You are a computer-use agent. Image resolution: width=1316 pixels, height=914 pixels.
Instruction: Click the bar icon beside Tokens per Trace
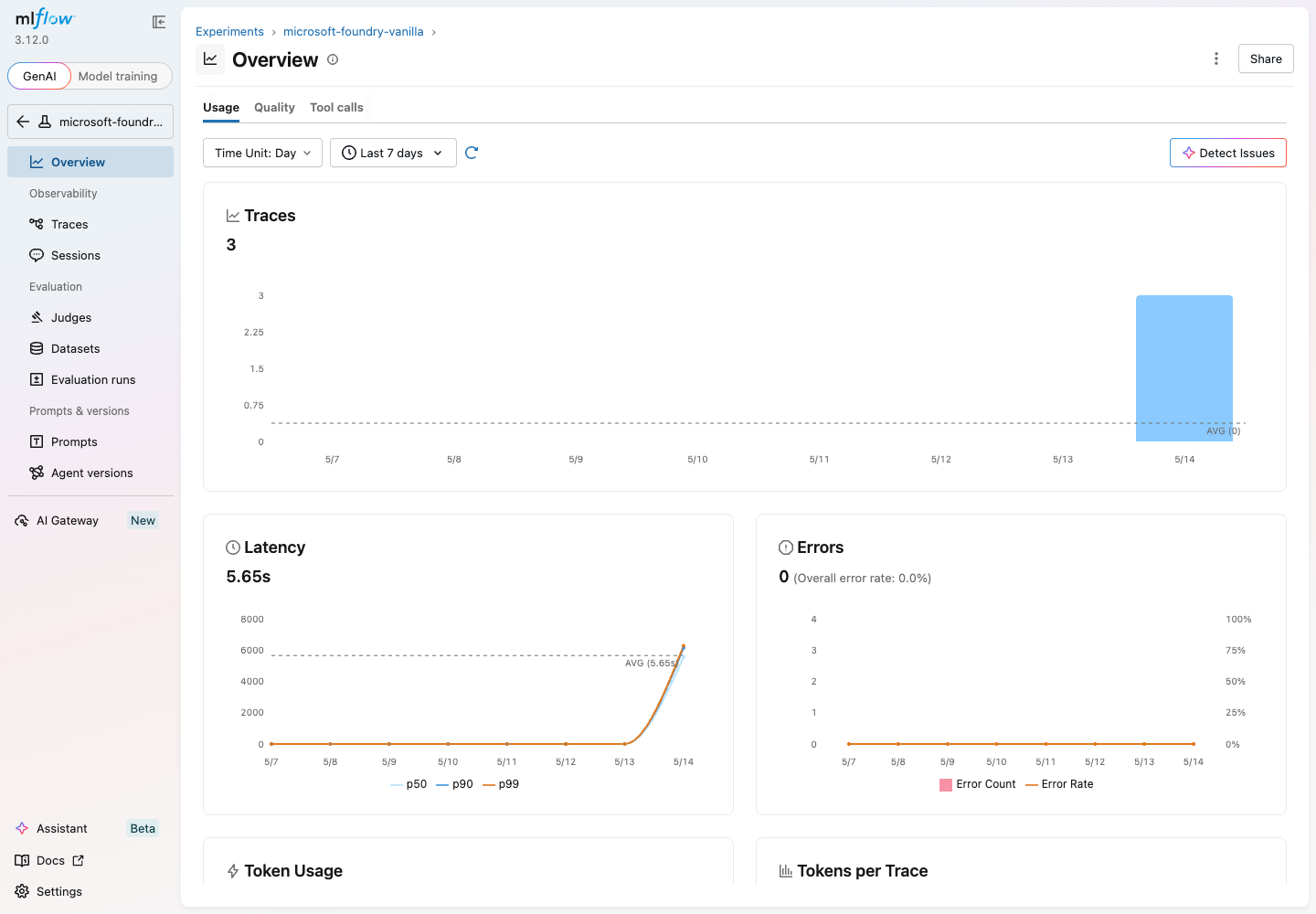(x=786, y=871)
